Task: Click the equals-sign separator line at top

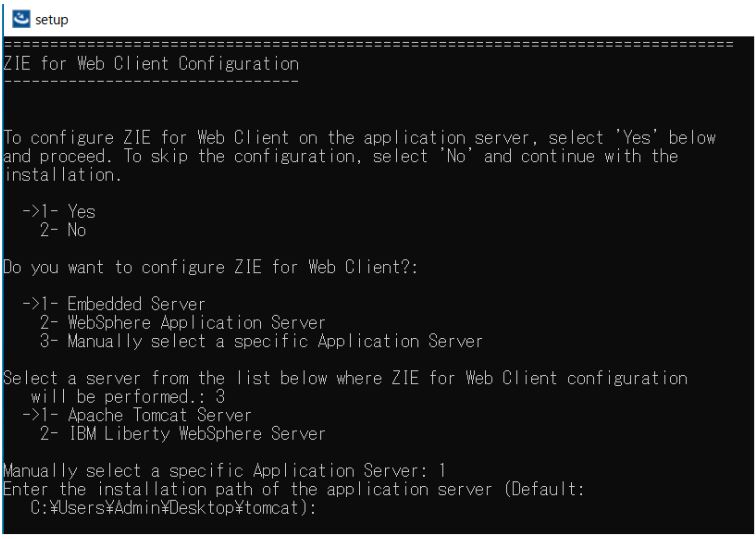Action: tap(368, 46)
